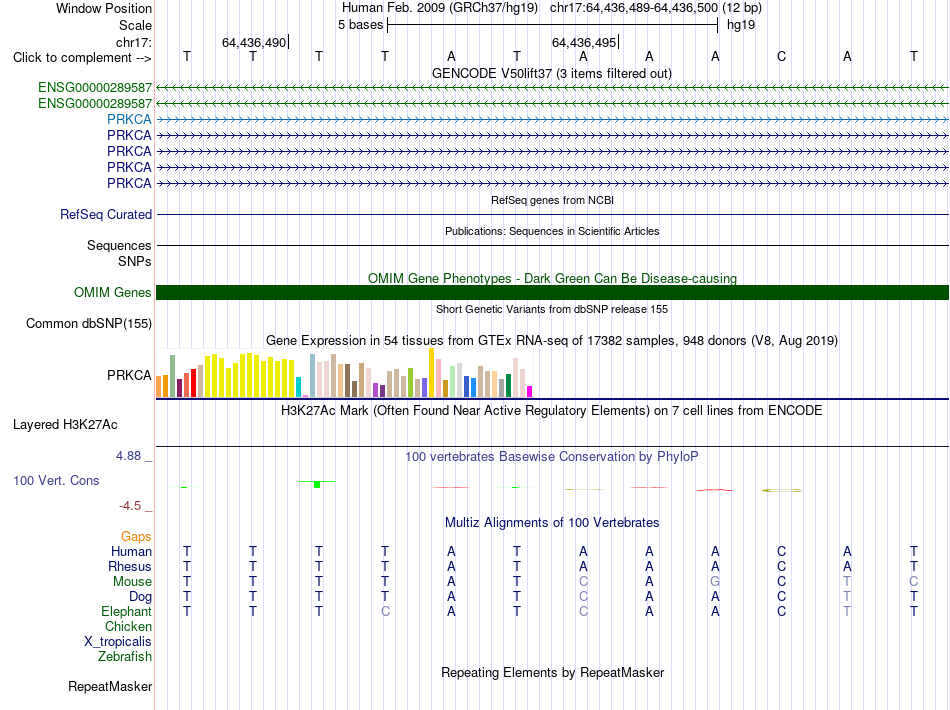Open the RefSeq Curated track label
The height and width of the screenshot is (710, 950).
click(x=105, y=214)
